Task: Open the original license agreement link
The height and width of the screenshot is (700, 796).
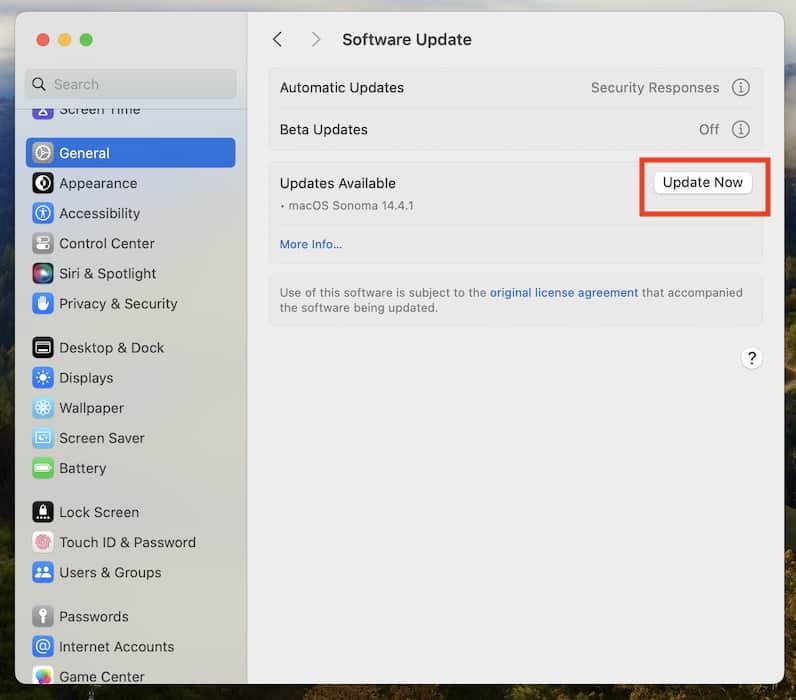Action: pos(564,293)
